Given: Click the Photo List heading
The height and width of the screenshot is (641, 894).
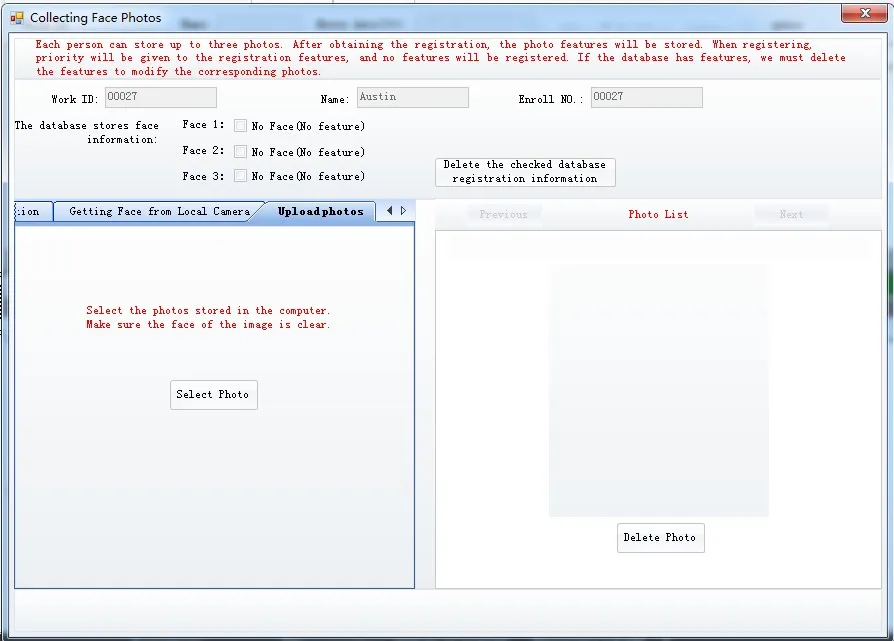Looking at the screenshot, I should [x=658, y=214].
